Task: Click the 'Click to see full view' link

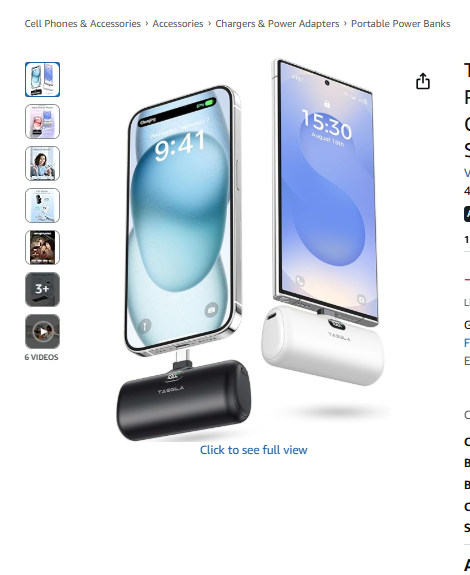Action: (x=254, y=450)
